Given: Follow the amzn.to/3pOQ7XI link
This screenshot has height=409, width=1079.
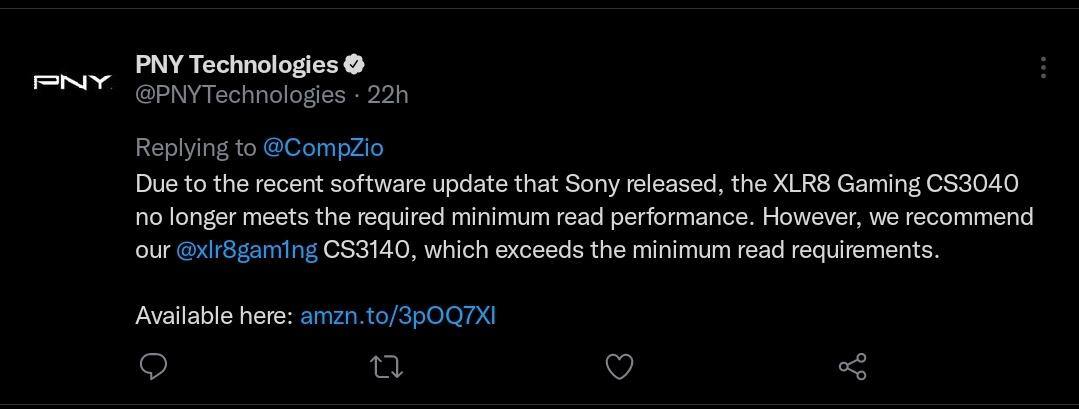Looking at the screenshot, I should click(398, 316).
